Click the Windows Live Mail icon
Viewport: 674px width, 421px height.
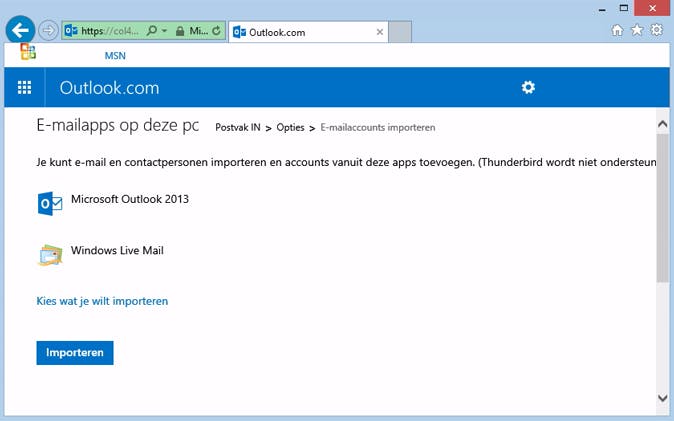click(x=50, y=255)
